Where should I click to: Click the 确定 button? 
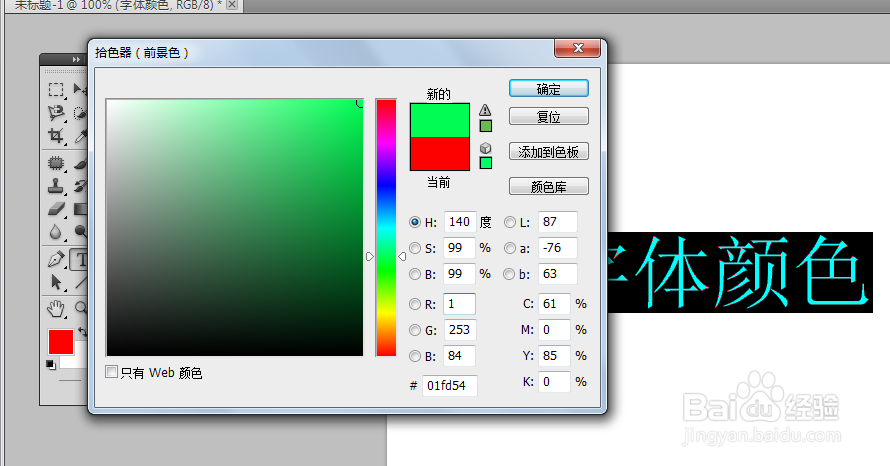548,89
